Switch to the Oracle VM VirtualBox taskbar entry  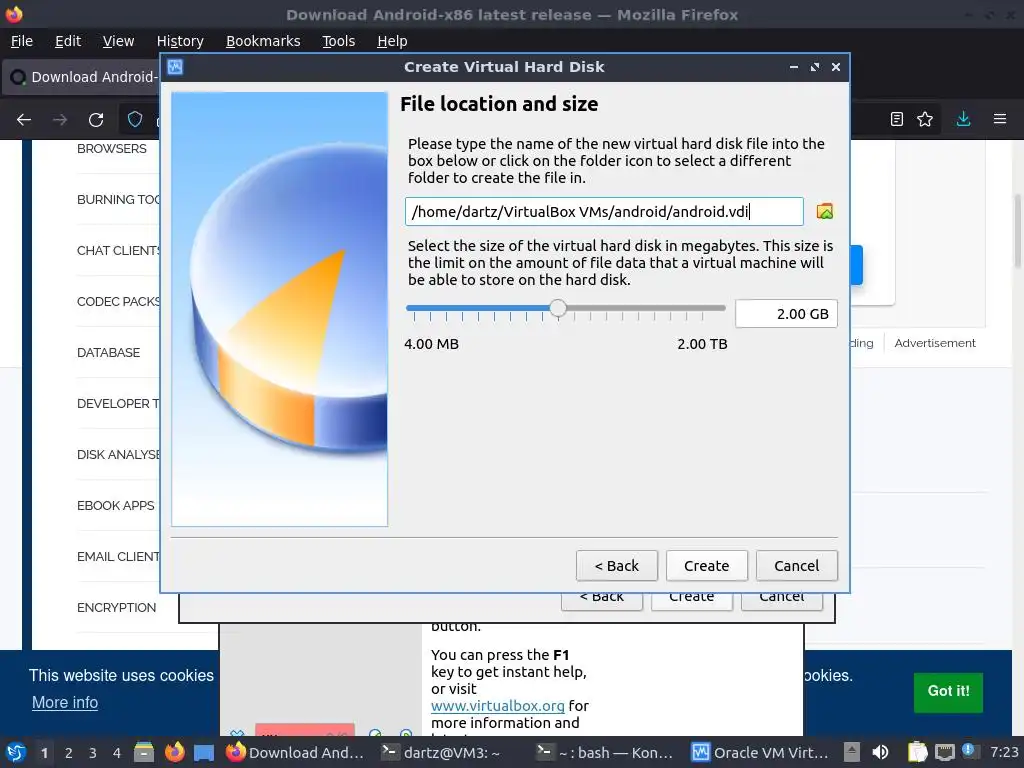761,752
